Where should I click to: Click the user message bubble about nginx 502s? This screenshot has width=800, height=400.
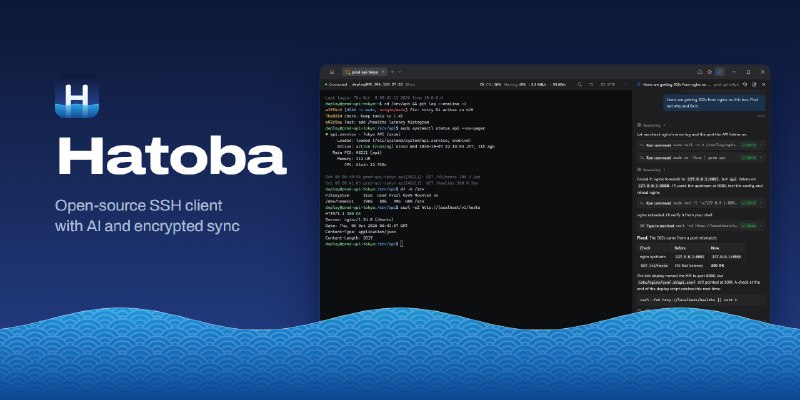[x=714, y=102]
